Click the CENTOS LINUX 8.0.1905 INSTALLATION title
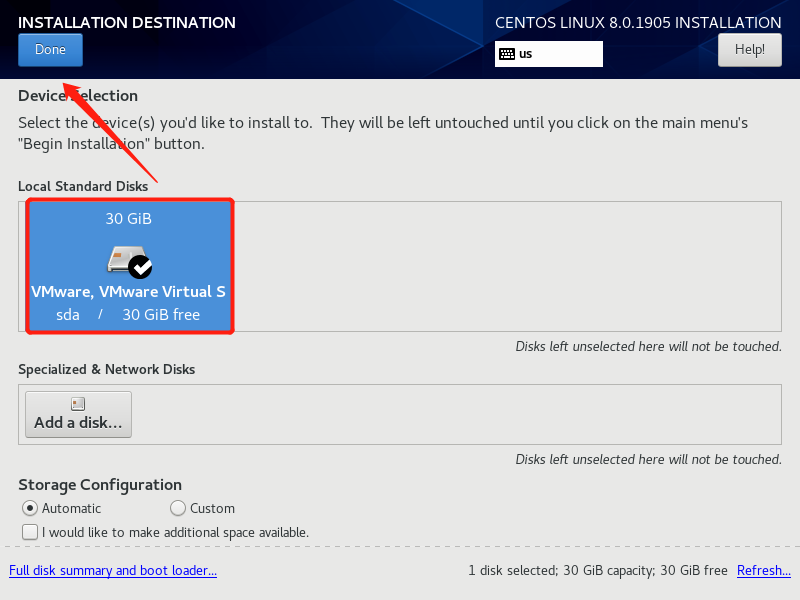 click(x=638, y=23)
